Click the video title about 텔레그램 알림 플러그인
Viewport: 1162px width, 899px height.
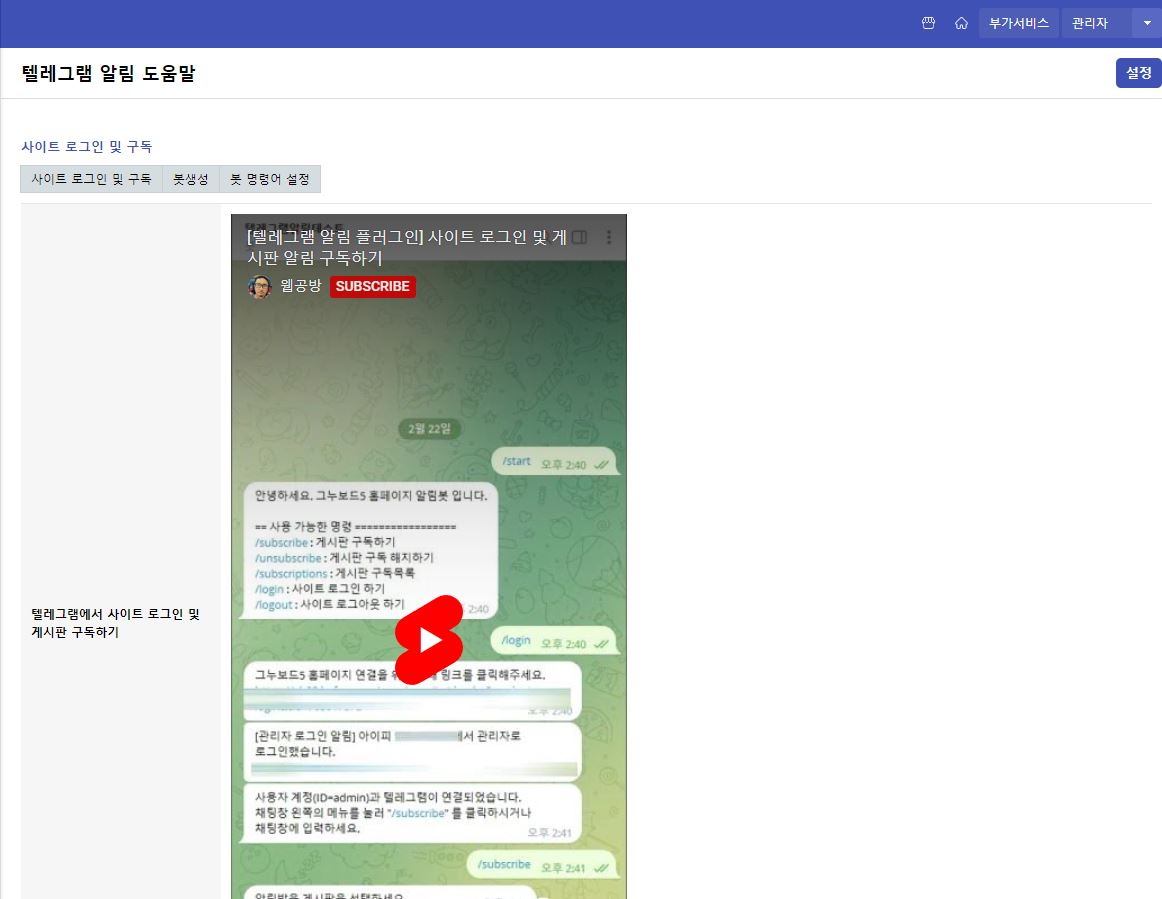[400, 246]
